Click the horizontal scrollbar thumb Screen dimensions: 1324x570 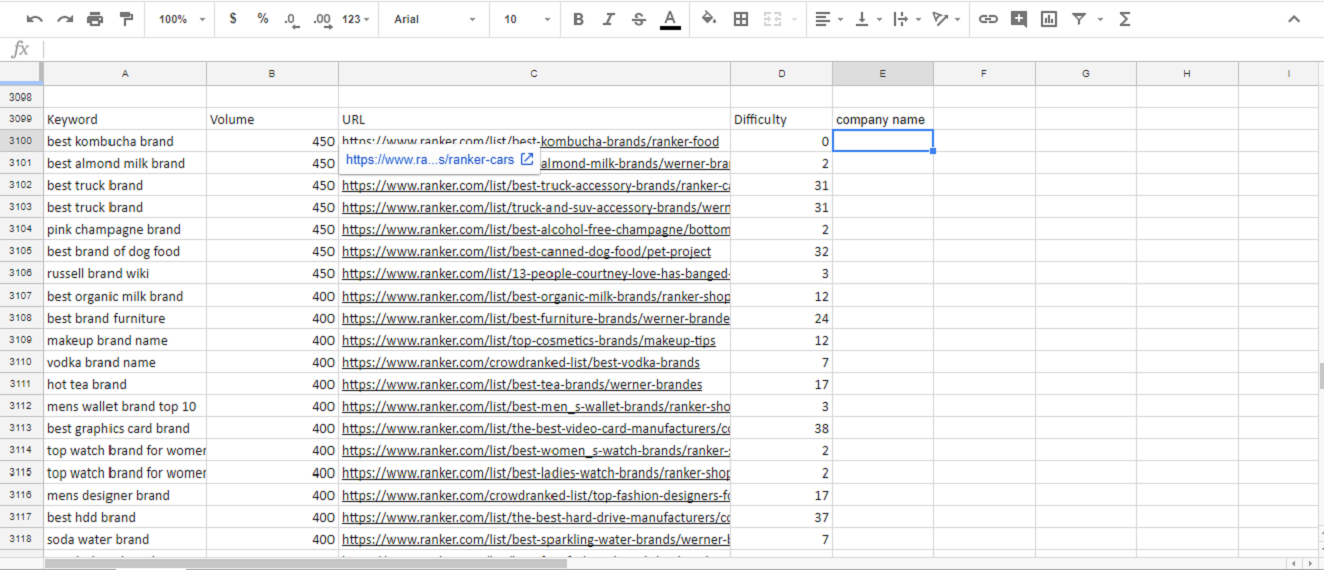306,563
